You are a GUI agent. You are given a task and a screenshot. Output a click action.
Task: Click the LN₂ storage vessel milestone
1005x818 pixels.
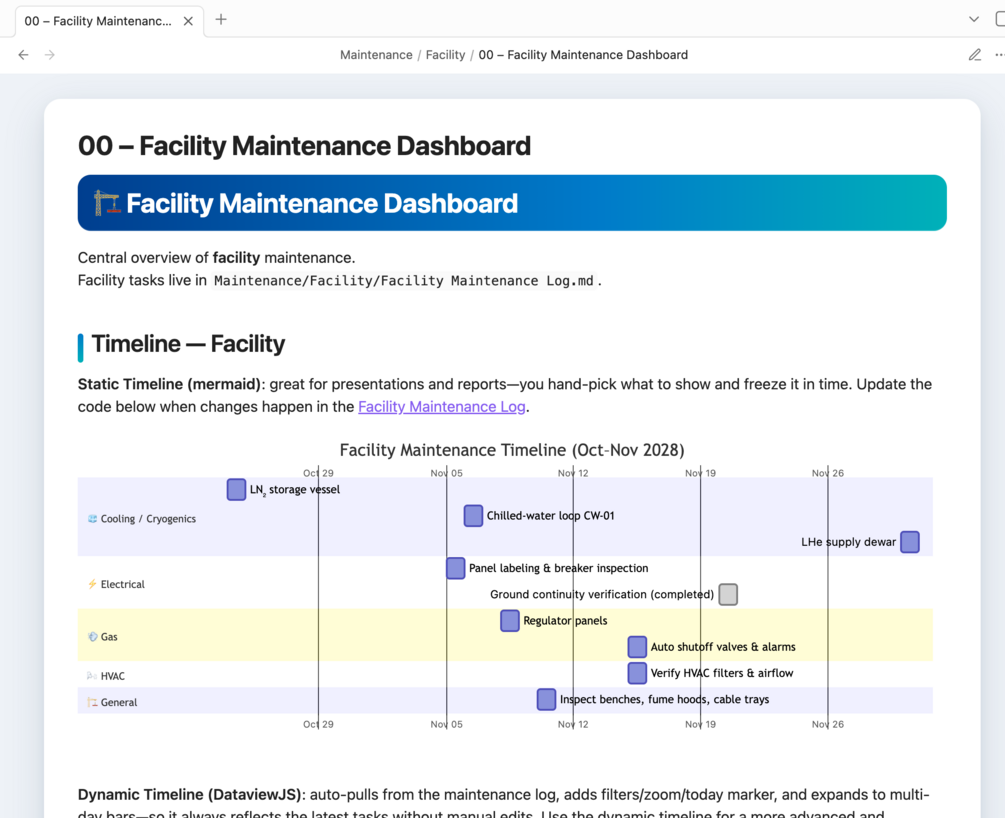point(236,490)
